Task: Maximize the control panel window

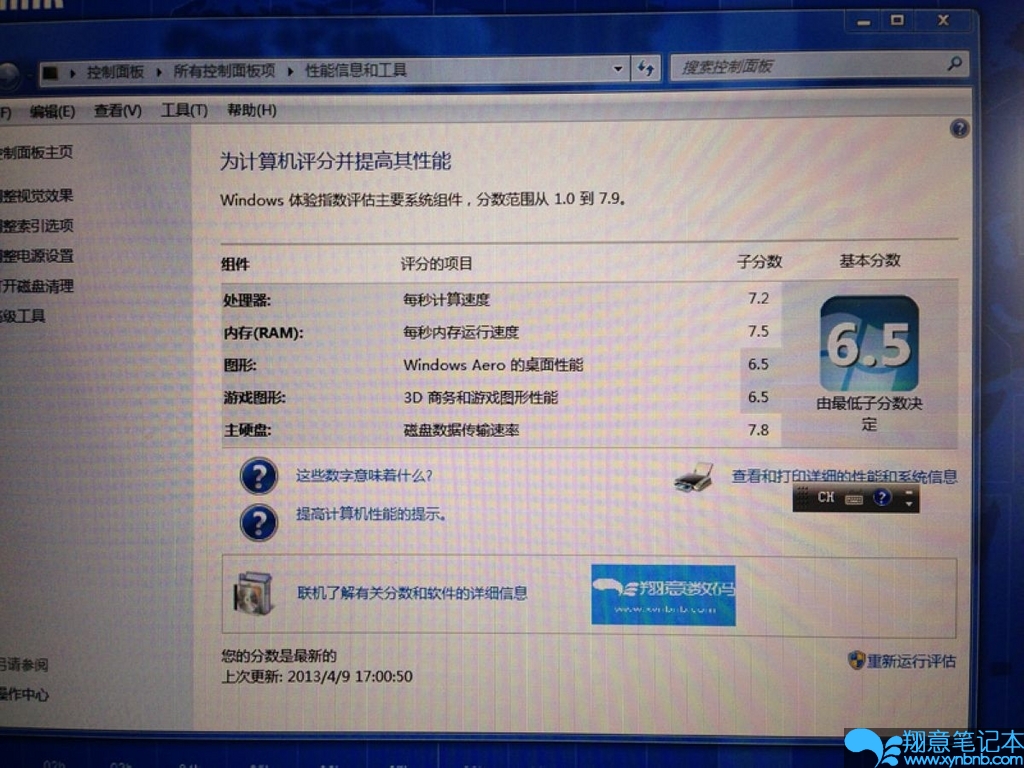Action: click(x=898, y=21)
